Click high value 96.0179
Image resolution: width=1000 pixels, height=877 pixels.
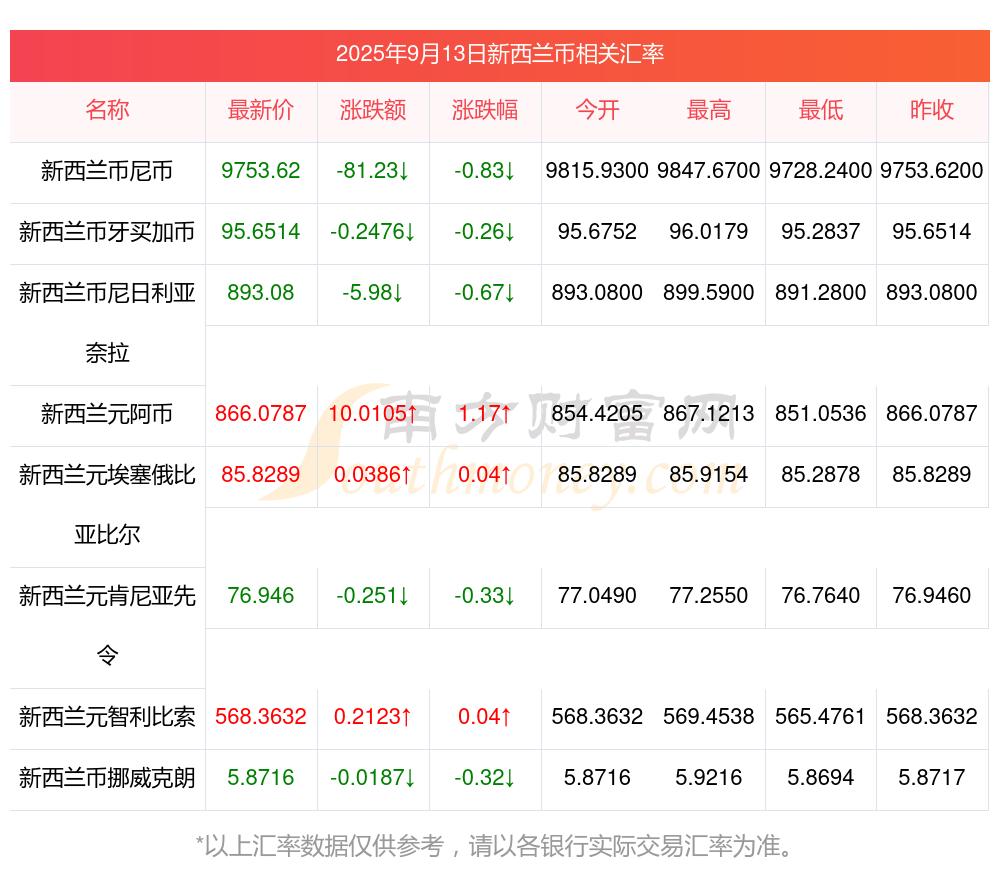point(709,231)
